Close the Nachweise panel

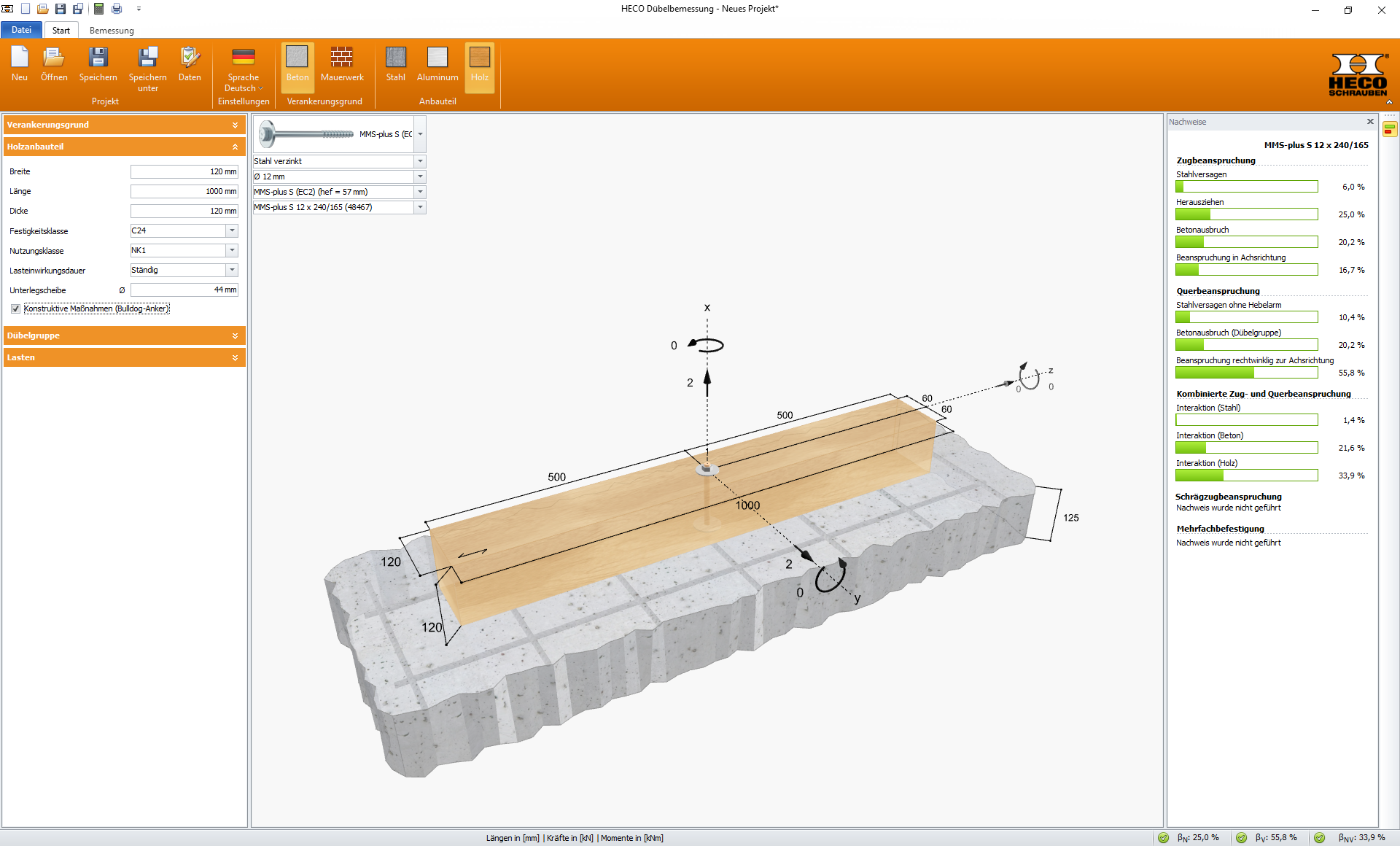pyautogui.click(x=1370, y=122)
